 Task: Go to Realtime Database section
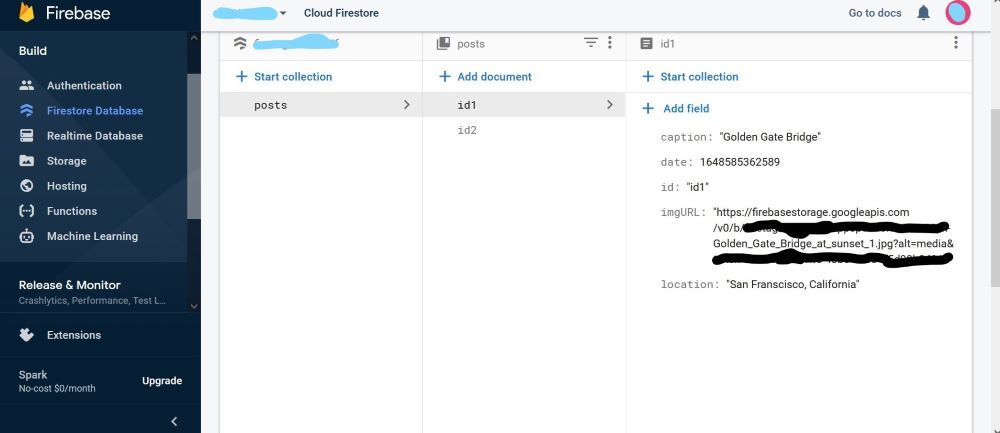pos(95,136)
